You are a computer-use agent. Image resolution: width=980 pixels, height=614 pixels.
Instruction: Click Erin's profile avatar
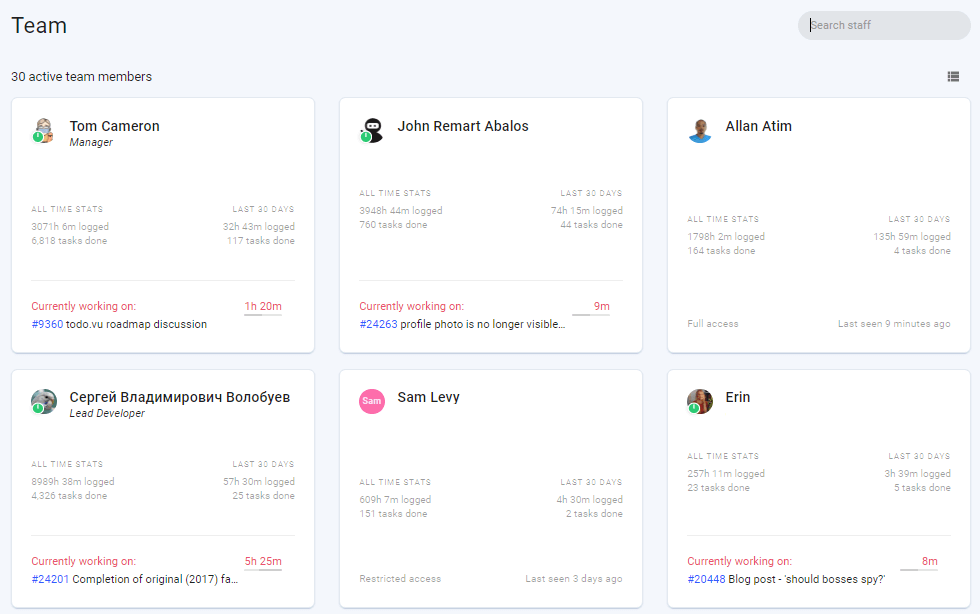click(x=699, y=401)
